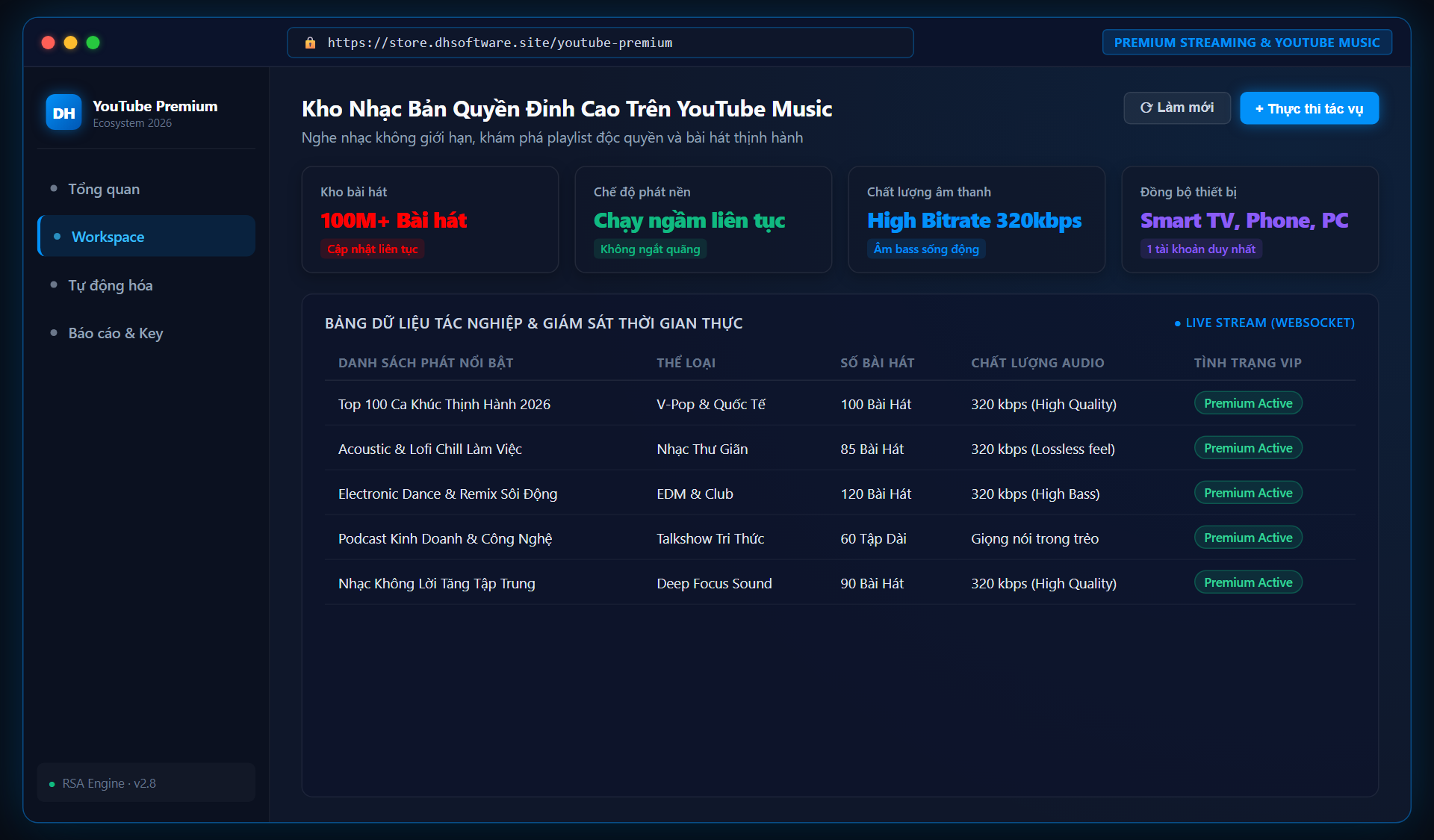1434x840 pixels.
Task: Click the Chạy ngầm liên tục card
Action: click(x=704, y=220)
